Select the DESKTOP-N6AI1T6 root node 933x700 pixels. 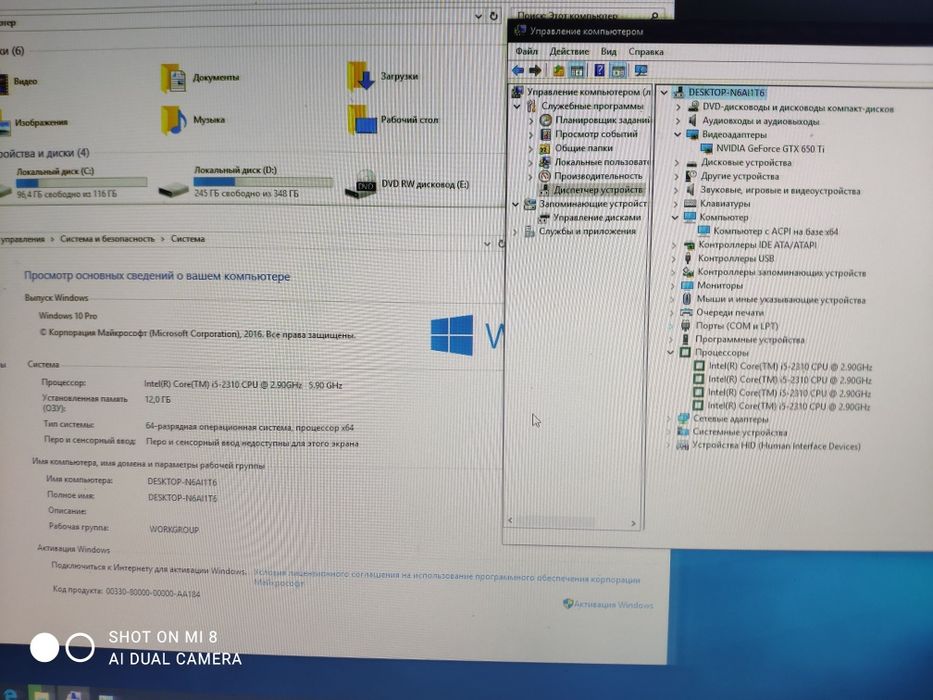[726, 93]
